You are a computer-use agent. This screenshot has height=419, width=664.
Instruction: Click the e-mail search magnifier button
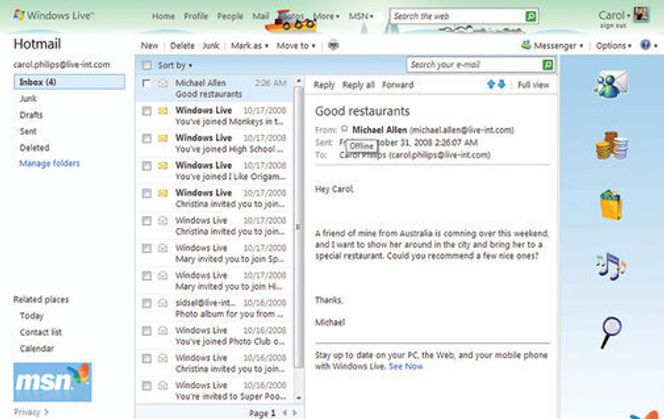[x=547, y=65]
